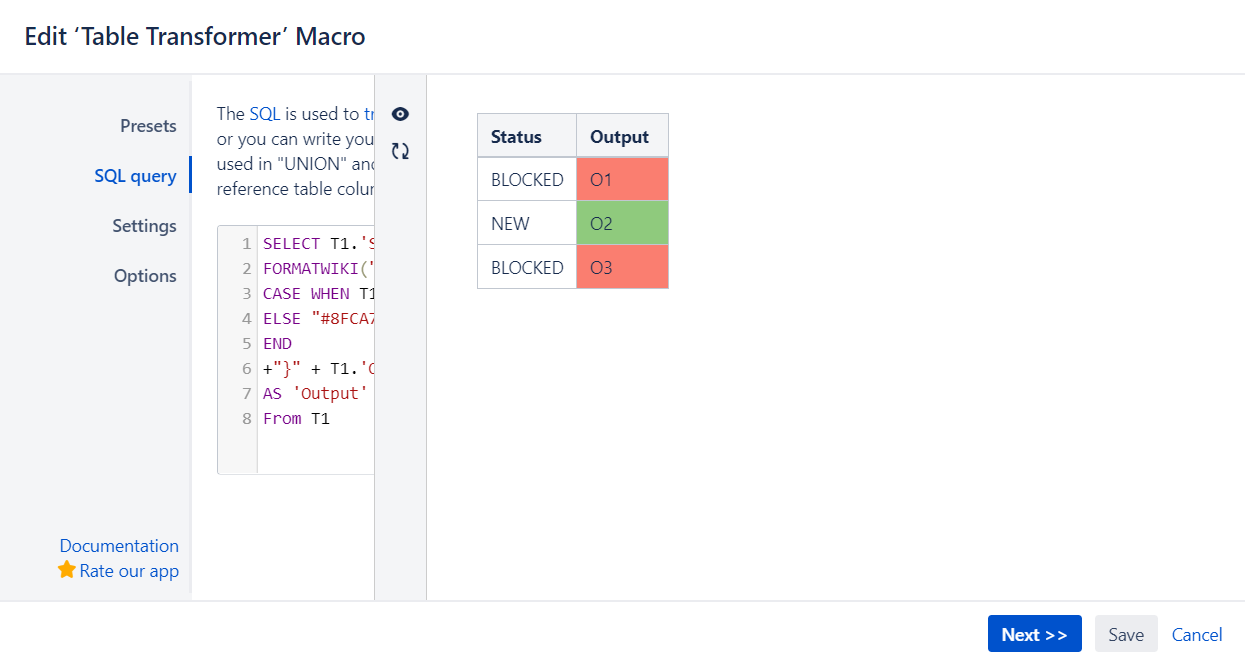Click the Output column header
The width and height of the screenshot is (1245, 661).
[x=620, y=137]
